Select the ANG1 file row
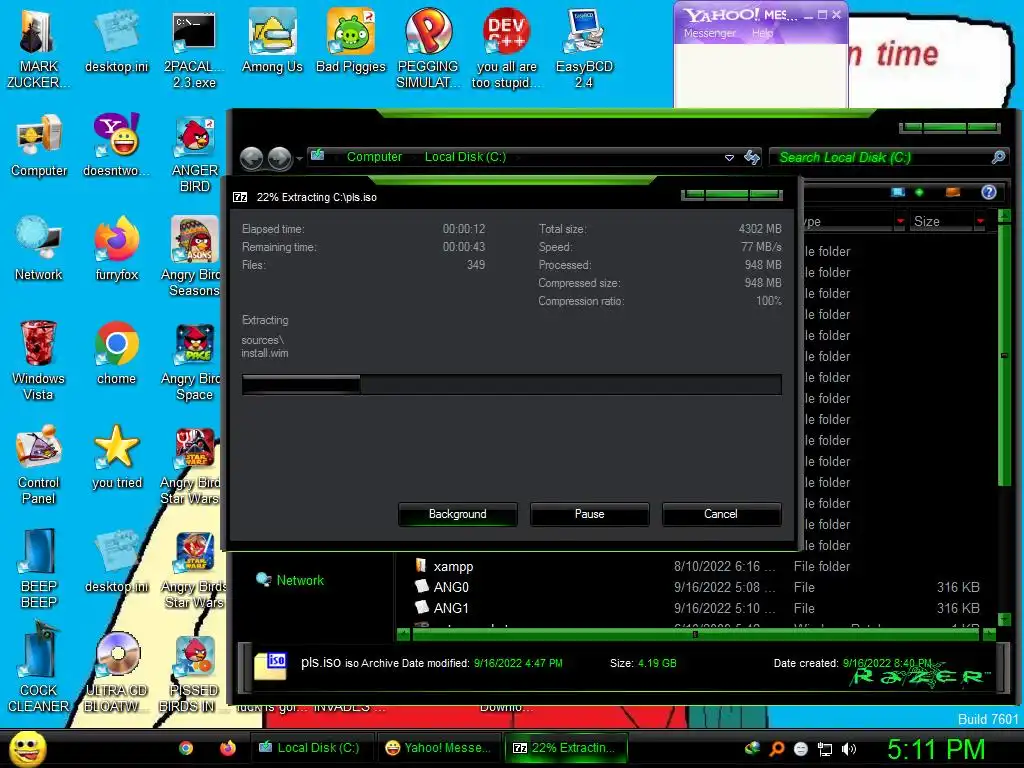This screenshot has width=1024, height=768. [697, 608]
